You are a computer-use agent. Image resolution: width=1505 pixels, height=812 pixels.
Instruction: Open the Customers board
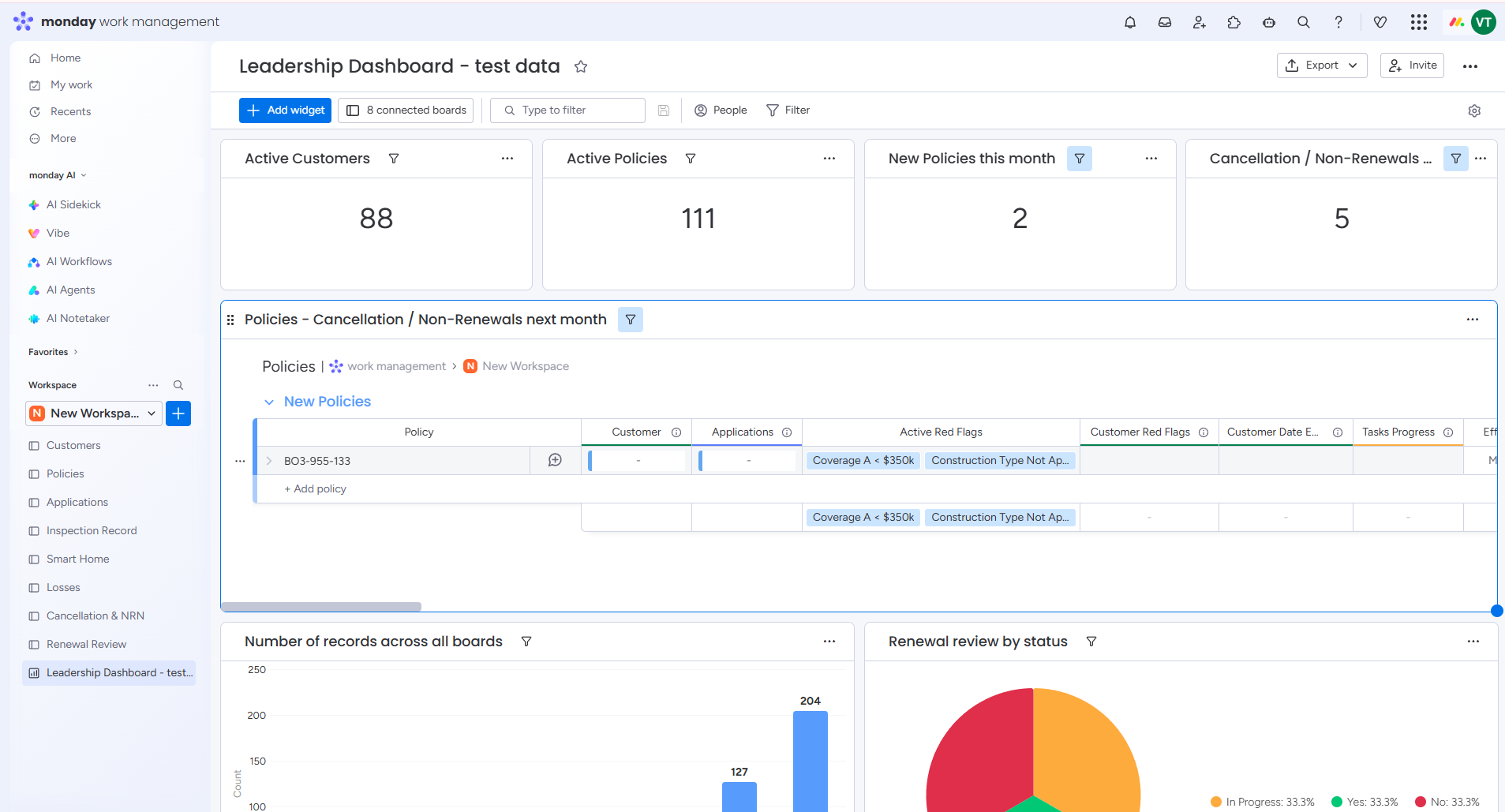coord(73,446)
